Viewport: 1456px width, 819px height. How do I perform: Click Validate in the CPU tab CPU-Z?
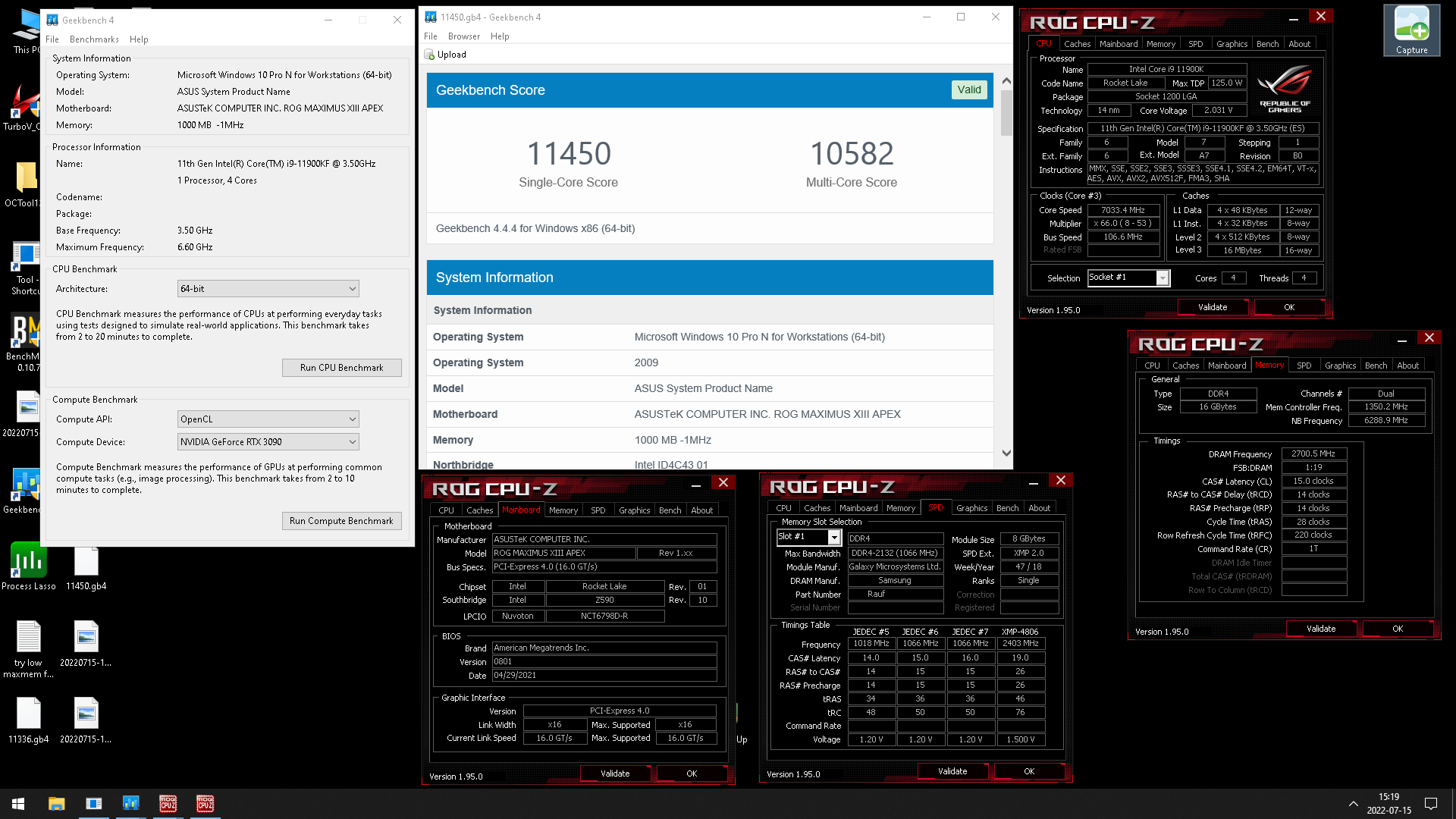pyautogui.click(x=1213, y=307)
